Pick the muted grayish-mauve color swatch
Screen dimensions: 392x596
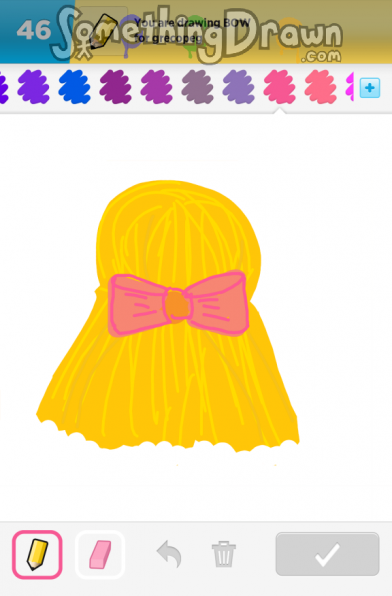[198, 87]
